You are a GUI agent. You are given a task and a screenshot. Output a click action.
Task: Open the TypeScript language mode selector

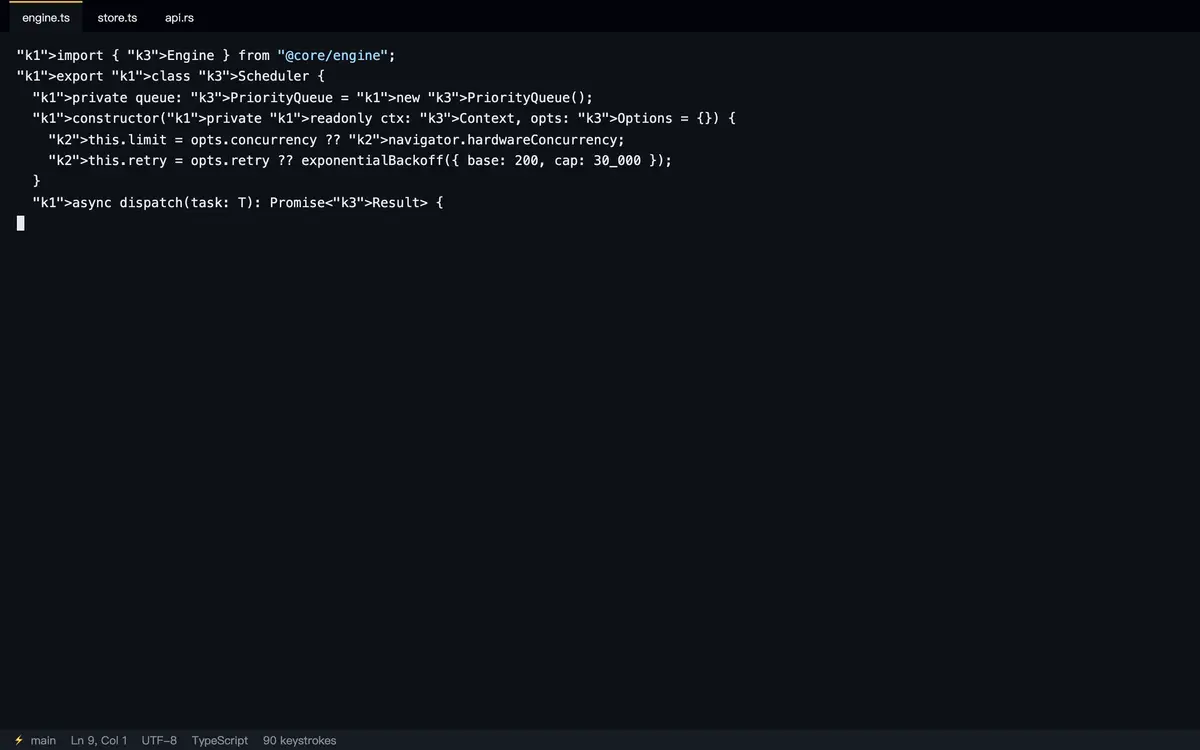pos(220,740)
